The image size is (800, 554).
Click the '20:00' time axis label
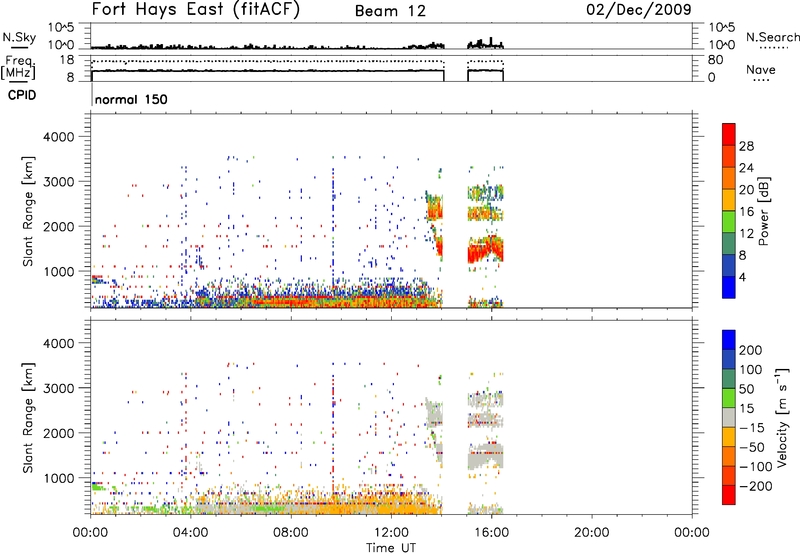pyautogui.click(x=591, y=533)
